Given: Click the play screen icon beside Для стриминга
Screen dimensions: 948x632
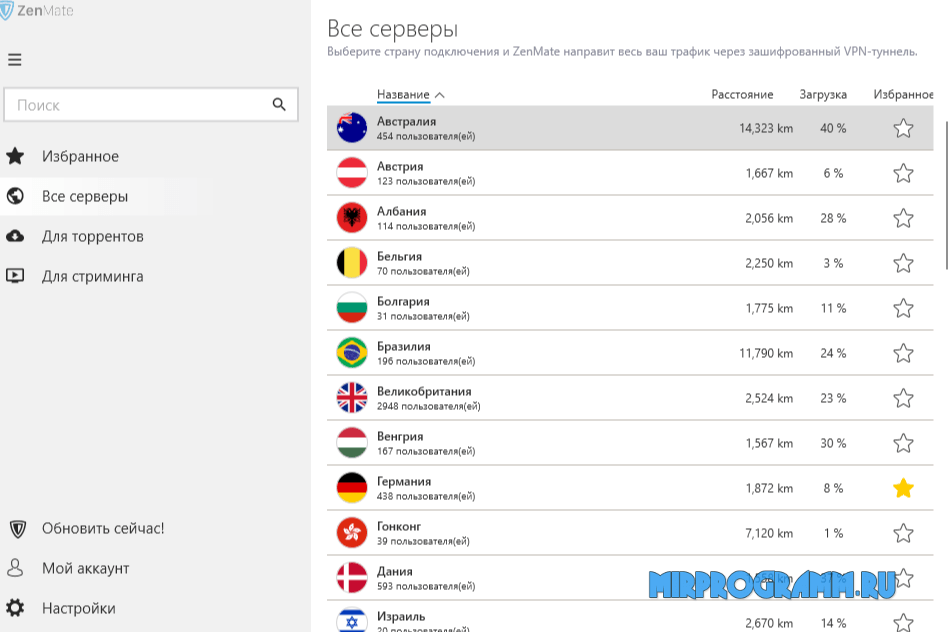Looking at the screenshot, I should pos(15,276).
